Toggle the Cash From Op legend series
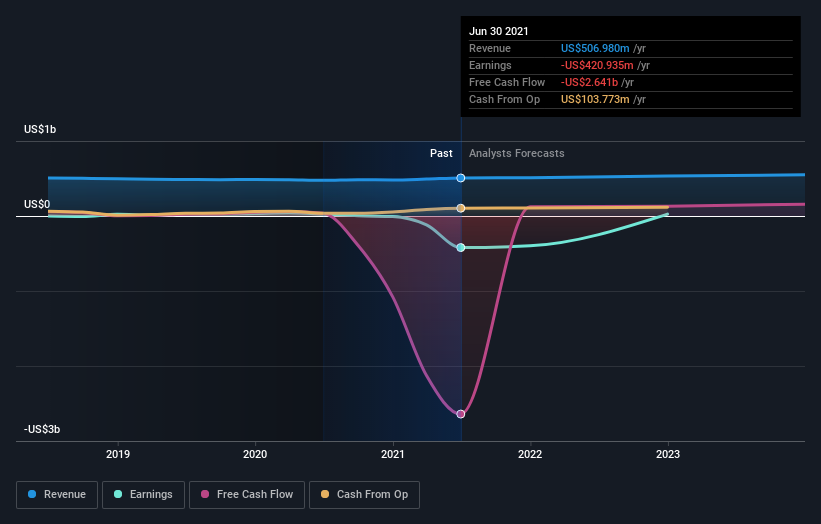Screen dimensions: 821x524 coord(364,495)
